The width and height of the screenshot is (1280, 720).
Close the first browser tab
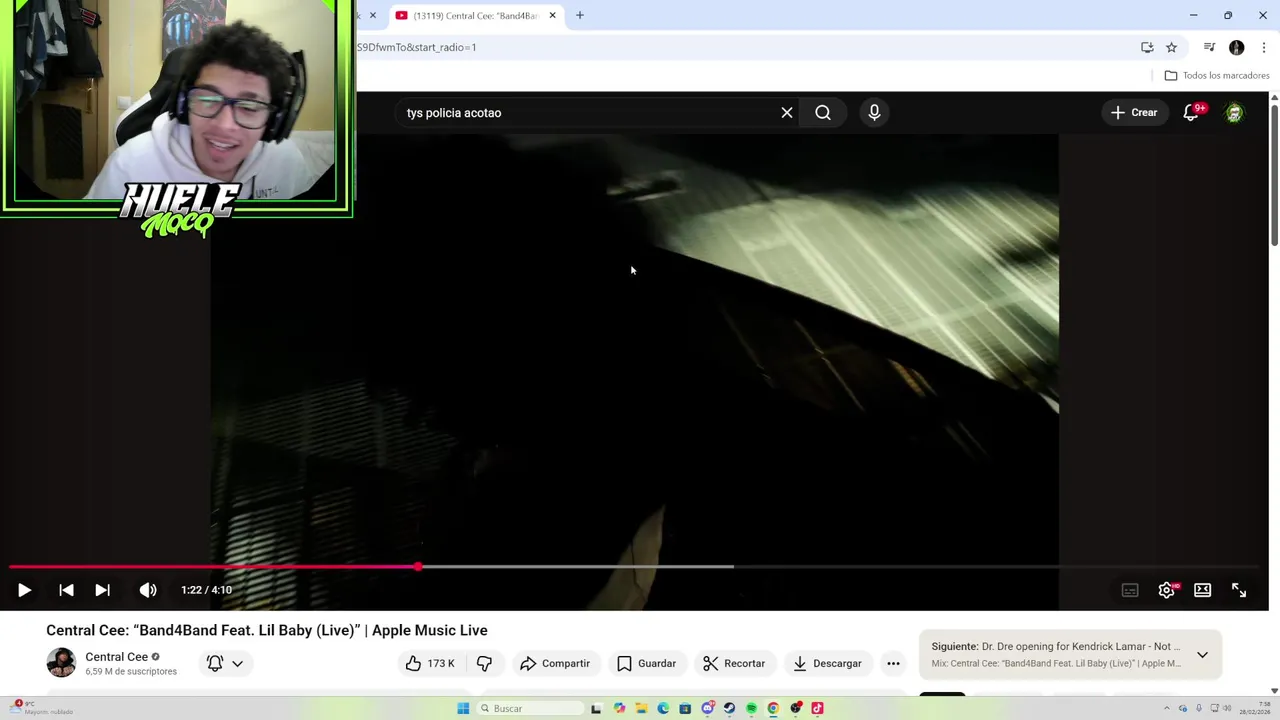(372, 15)
